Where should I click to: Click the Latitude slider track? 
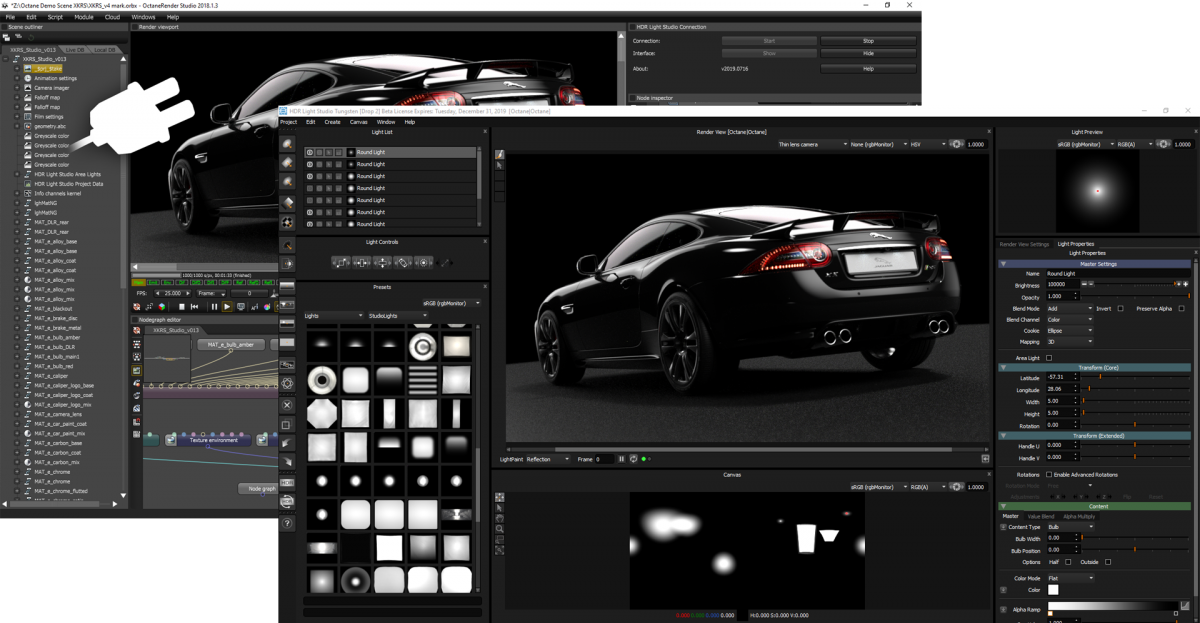[1137, 377]
